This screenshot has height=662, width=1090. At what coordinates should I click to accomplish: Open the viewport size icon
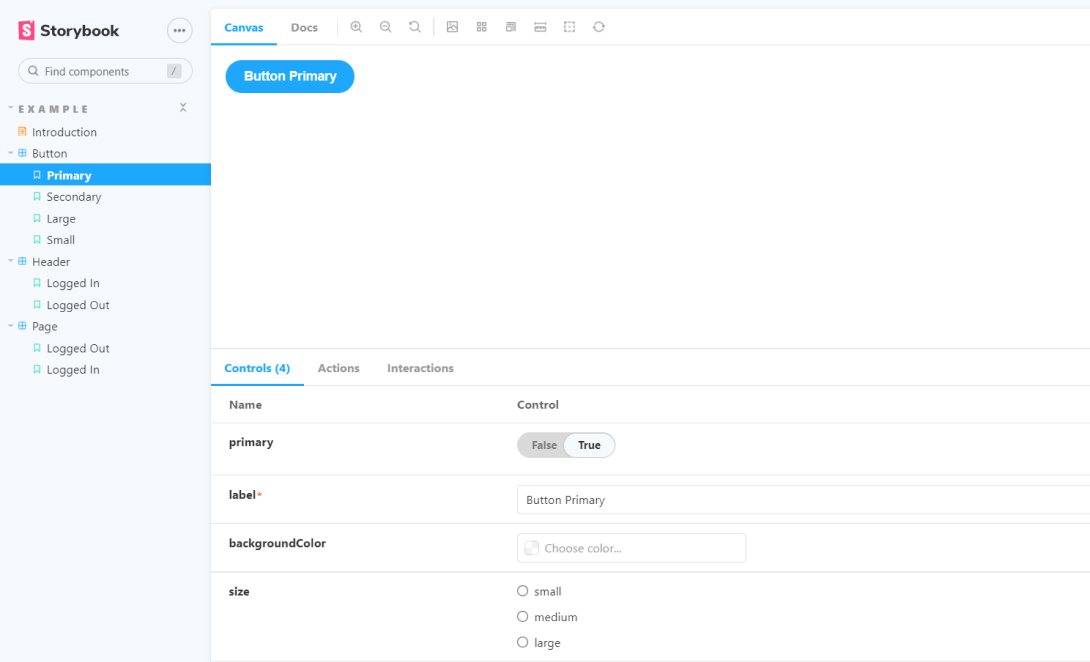point(511,27)
